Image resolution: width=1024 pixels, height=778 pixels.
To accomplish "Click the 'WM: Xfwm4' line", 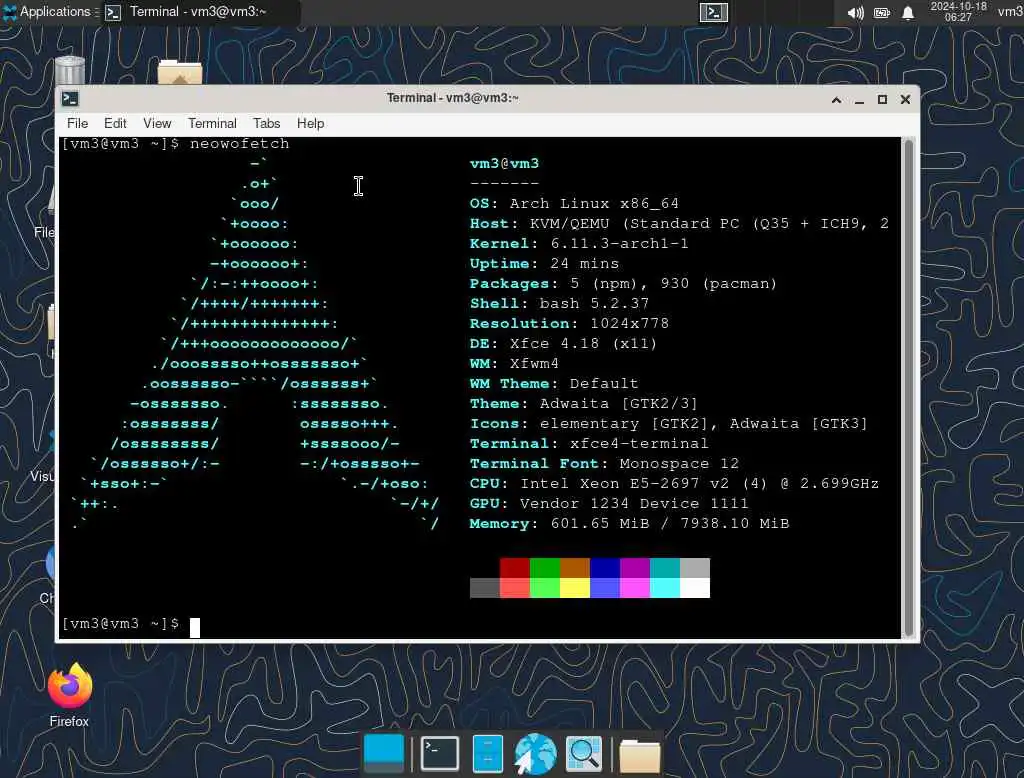I will tap(514, 364).
